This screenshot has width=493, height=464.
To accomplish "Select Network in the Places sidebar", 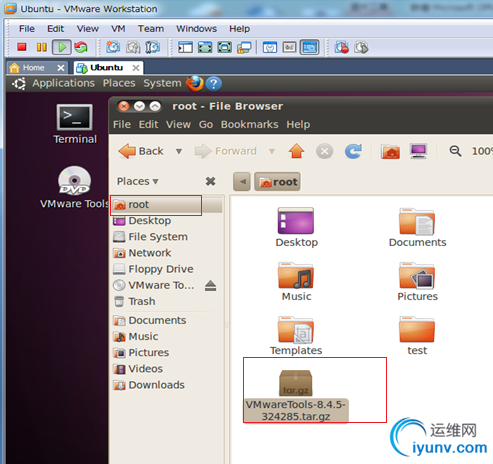I will (x=167, y=253).
